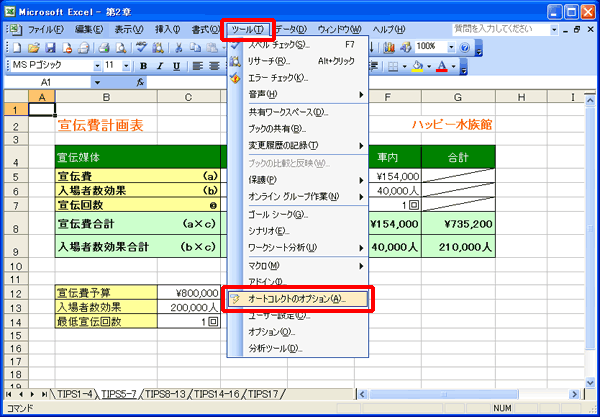
Task: Click the vertical scrollbar down arrow
Action: click(x=590, y=382)
